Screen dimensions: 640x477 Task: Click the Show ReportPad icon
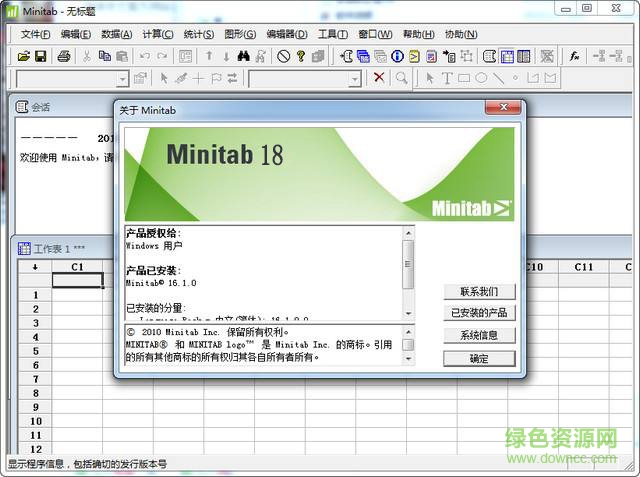431,56
